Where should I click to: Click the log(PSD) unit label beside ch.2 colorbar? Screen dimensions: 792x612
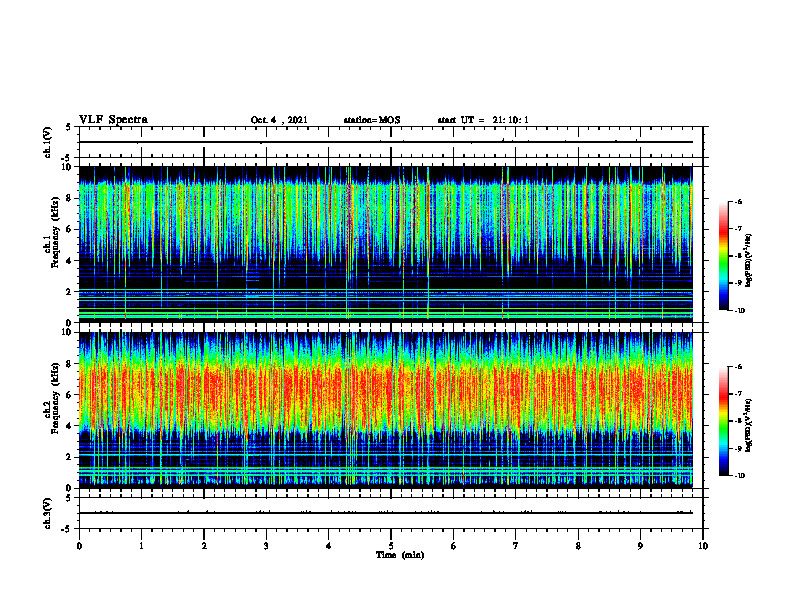tap(749, 426)
